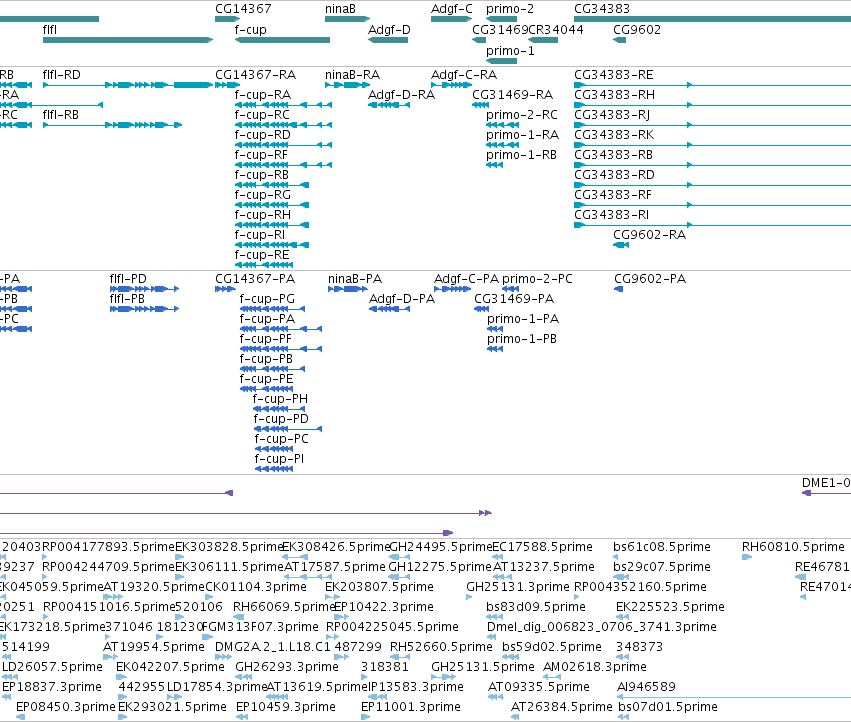Select transcript flfl-RD

128,85
